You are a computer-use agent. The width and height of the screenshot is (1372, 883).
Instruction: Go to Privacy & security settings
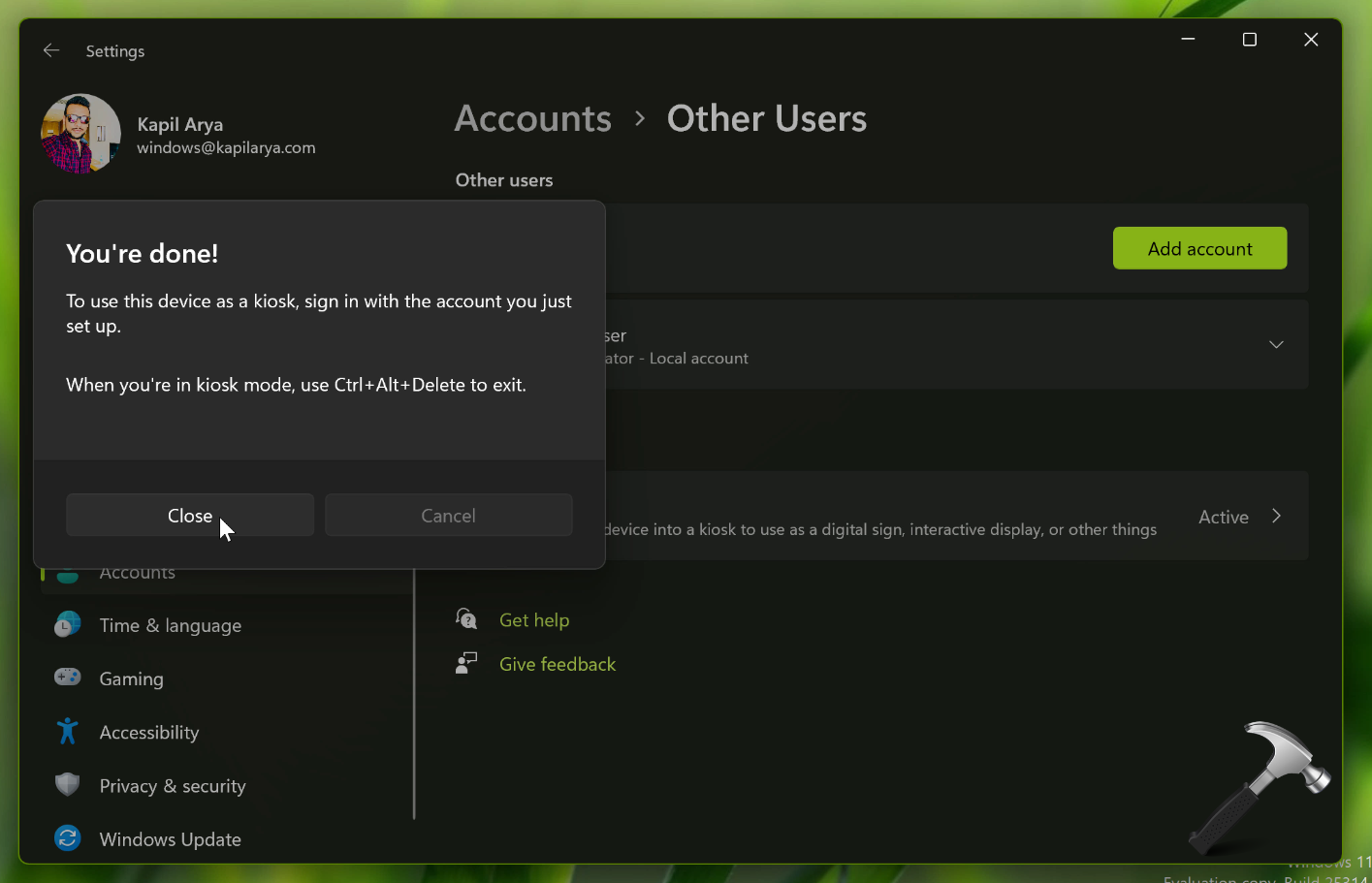pos(173,786)
